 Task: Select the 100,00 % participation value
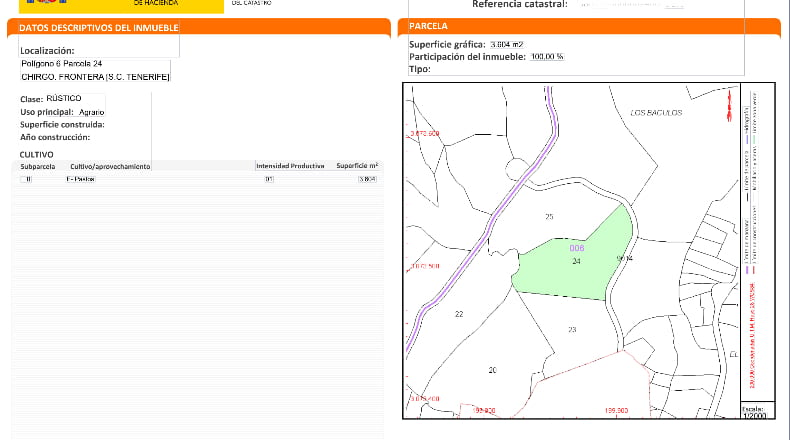point(547,56)
